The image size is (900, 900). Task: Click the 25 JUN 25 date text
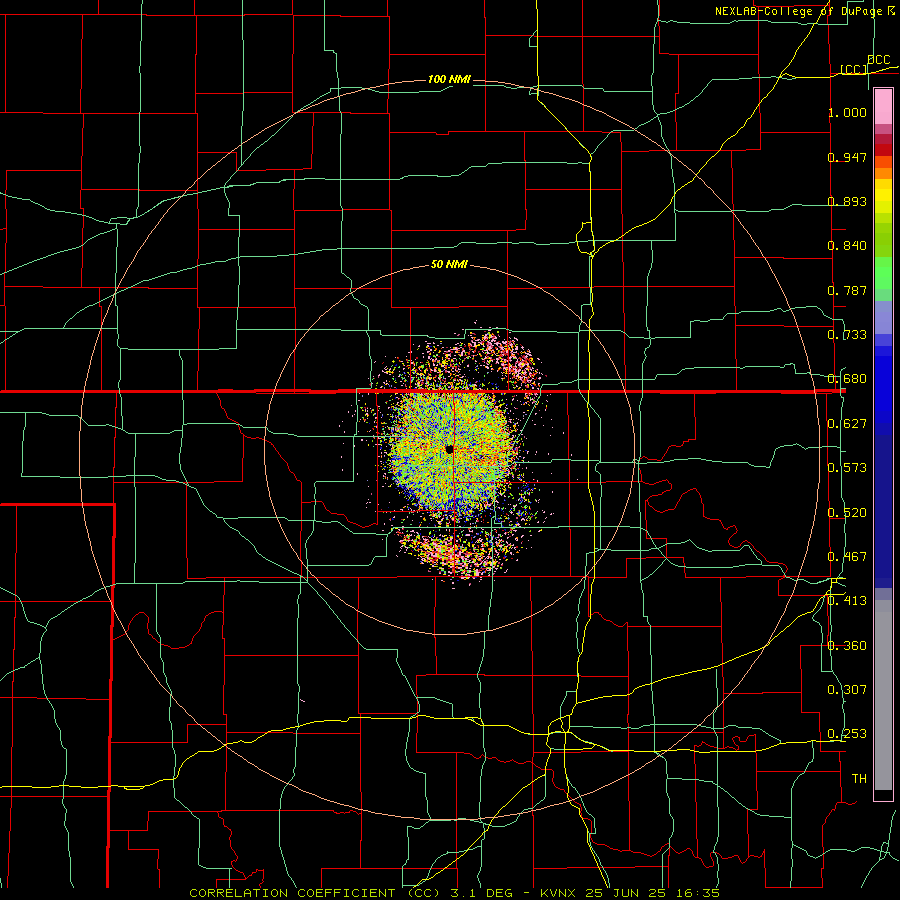click(626, 893)
